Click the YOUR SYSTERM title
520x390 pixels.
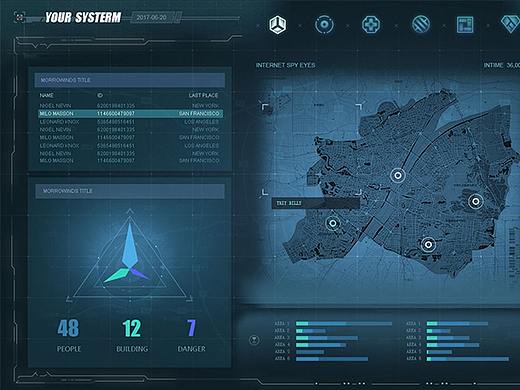coord(83,17)
